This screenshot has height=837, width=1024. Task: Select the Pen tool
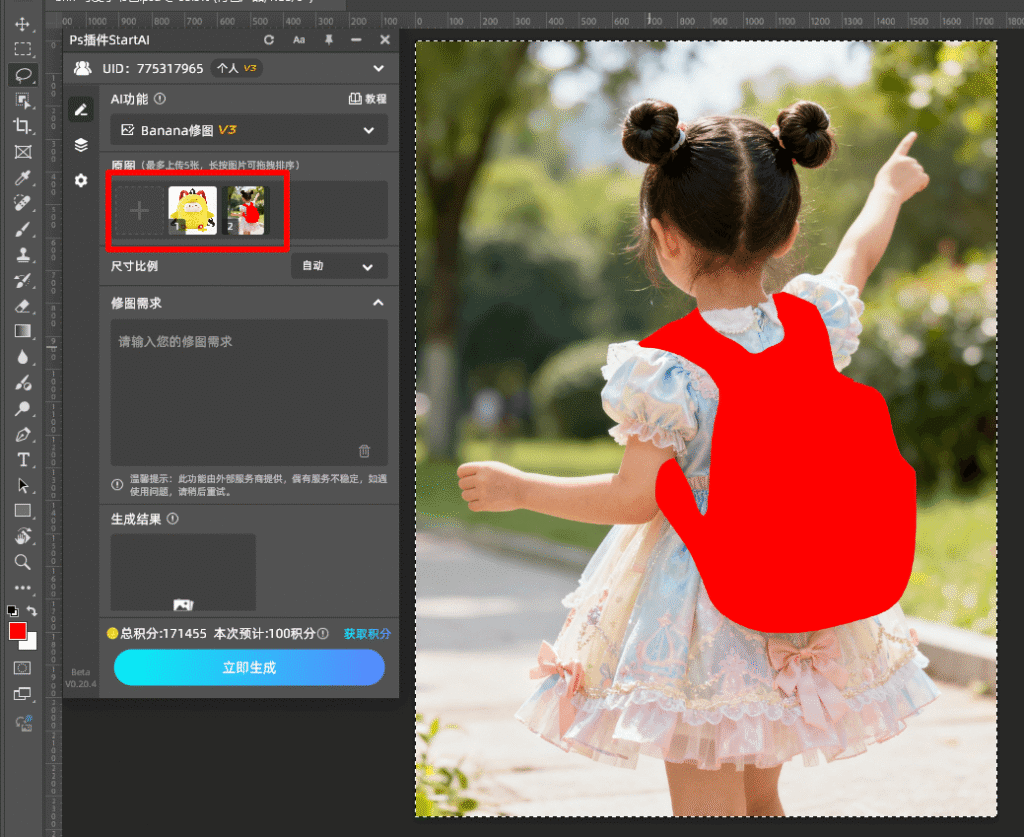tap(22, 434)
